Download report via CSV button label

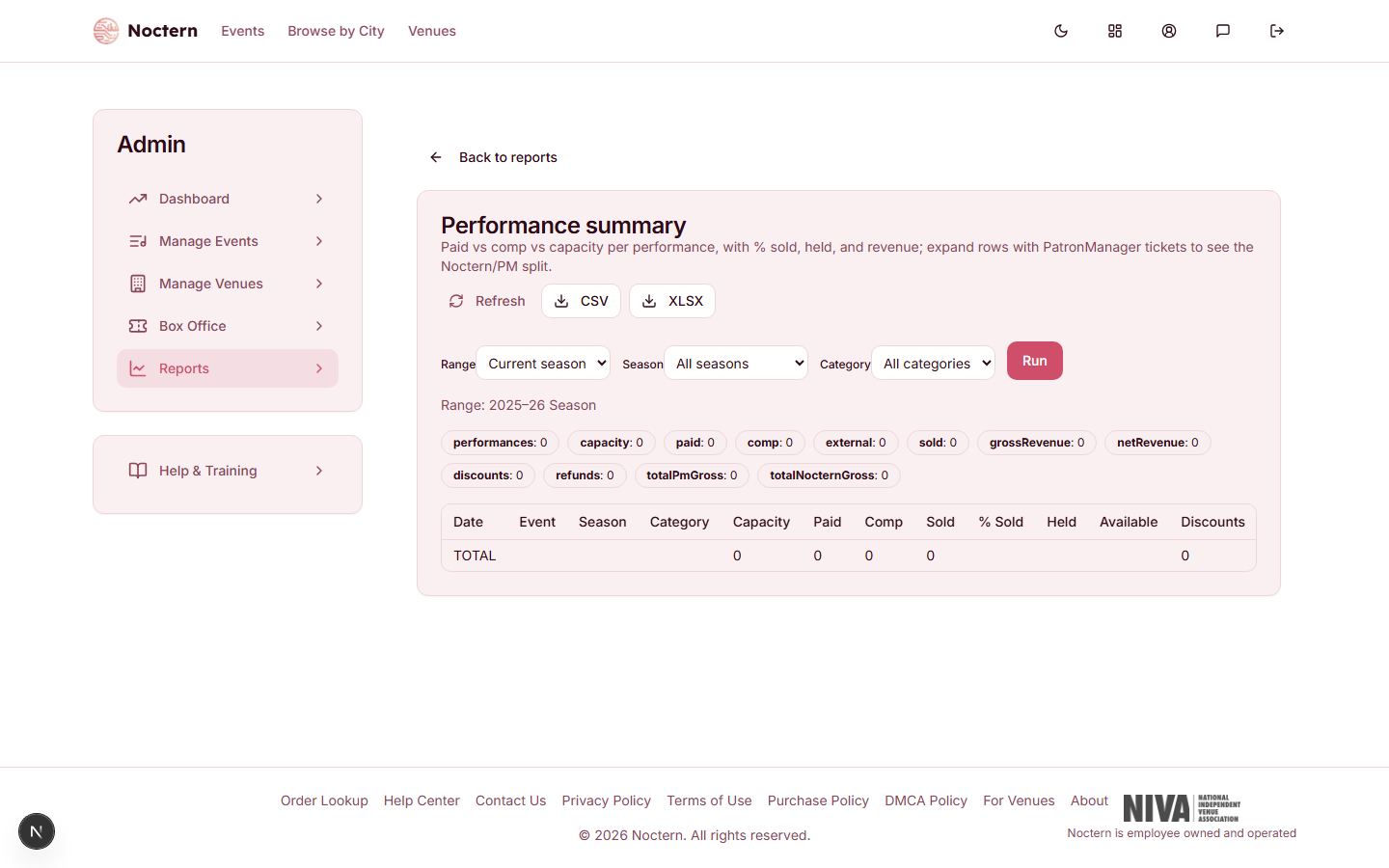594,301
